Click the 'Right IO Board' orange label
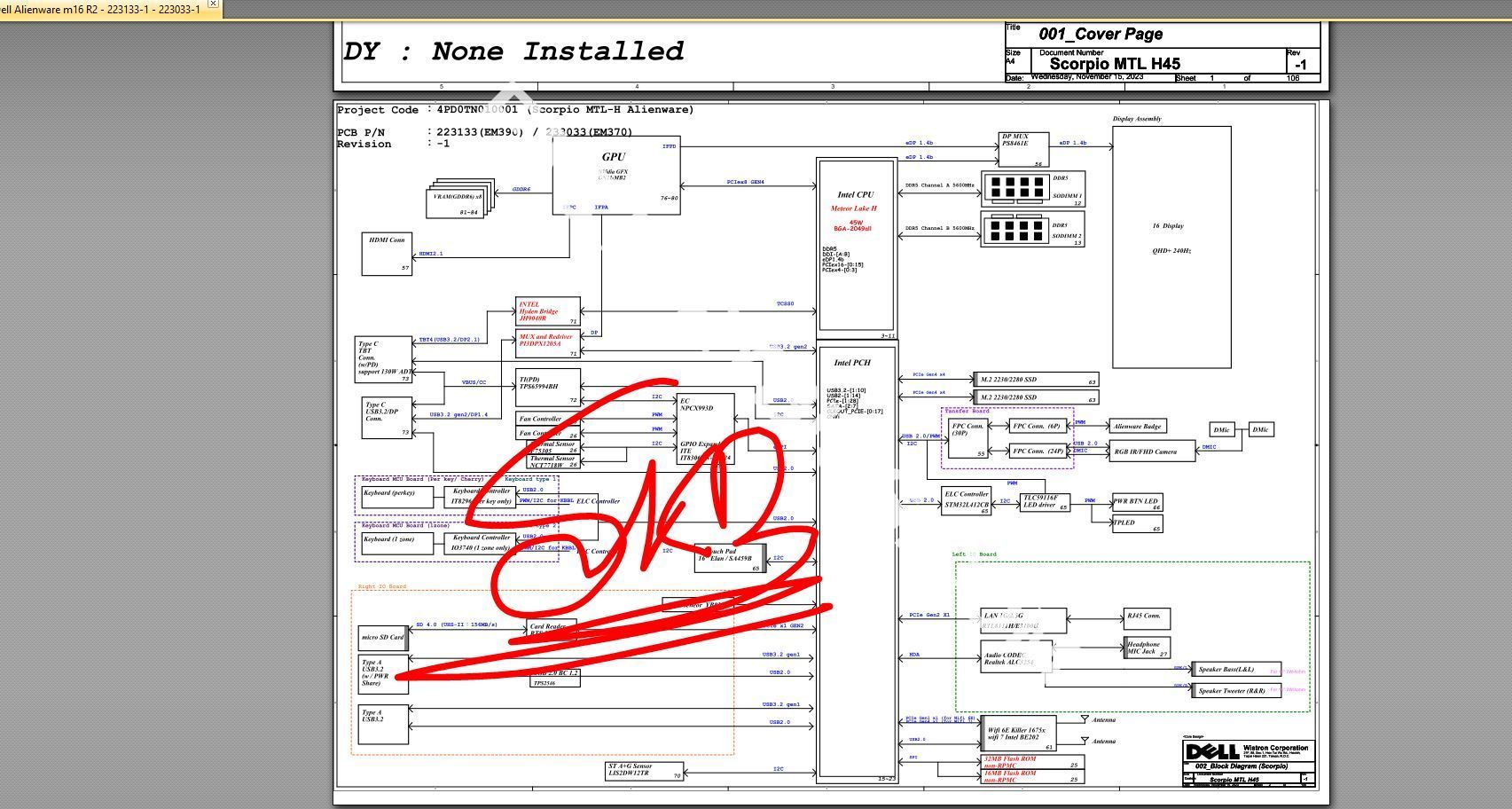The image size is (1512, 809). [382, 586]
